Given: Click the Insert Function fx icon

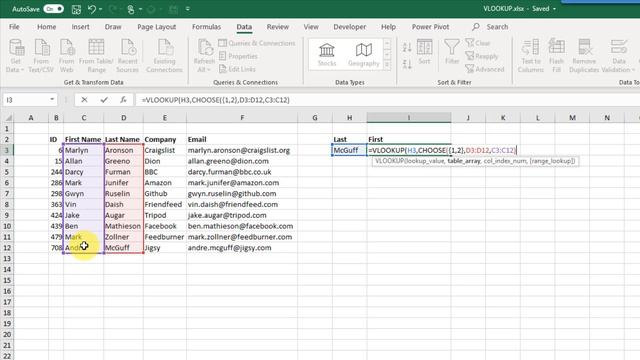Looking at the screenshot, I should 123,100.
